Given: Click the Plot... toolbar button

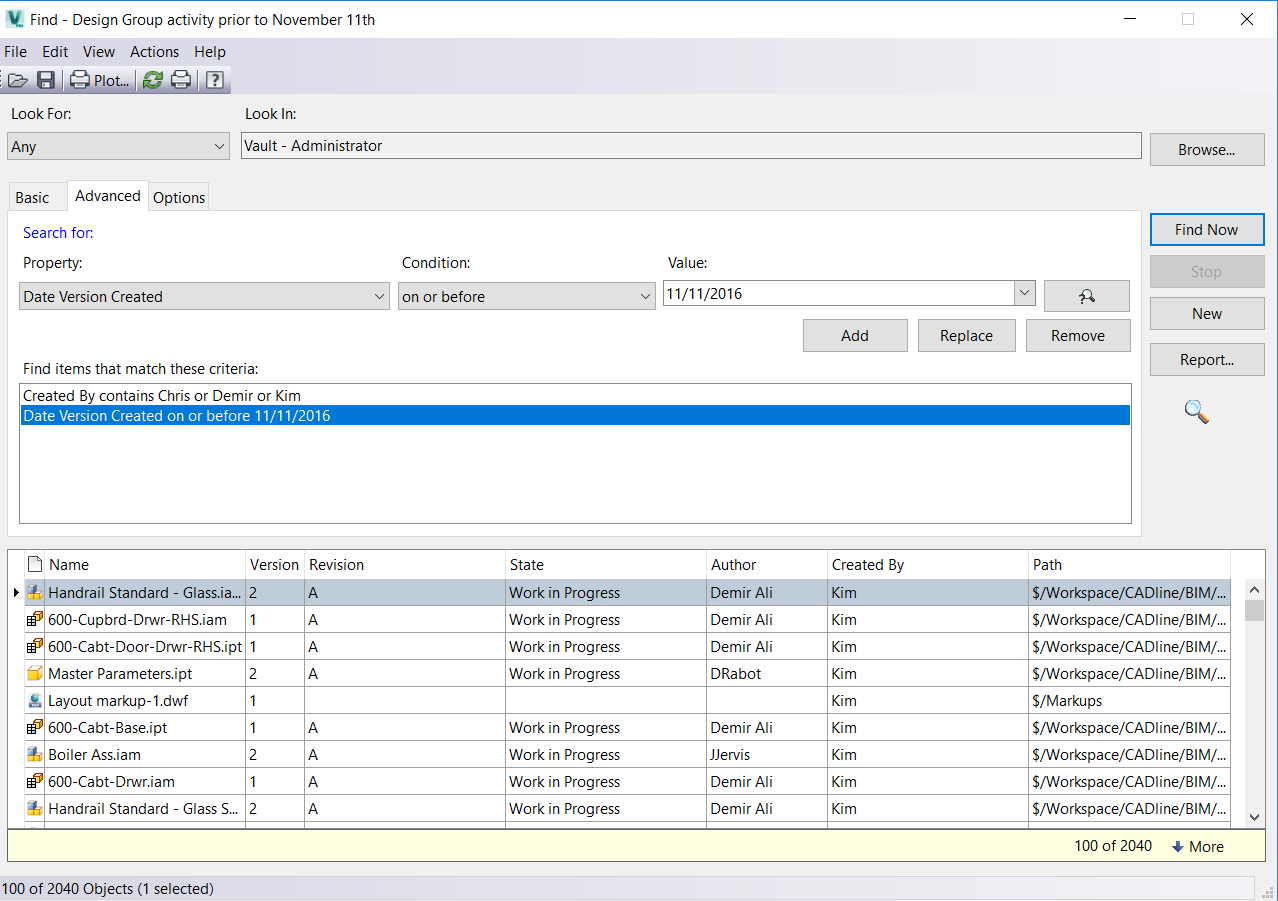Looking at the screenshot, I should [x=100, y=80].
